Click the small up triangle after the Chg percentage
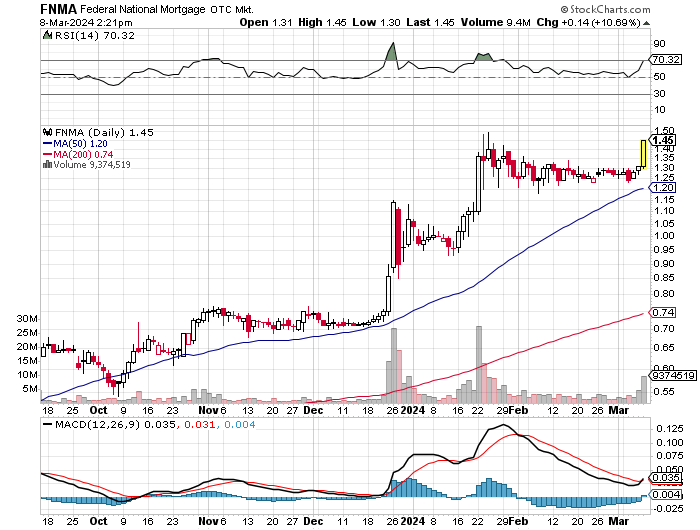 647,23
